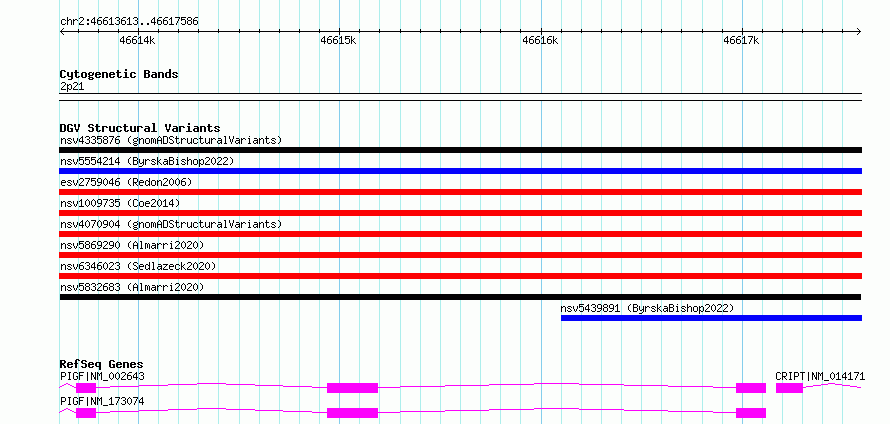
Task: Open variant nsv5869290 (Almarri2020) label
Action: click(x=132, y=245)
